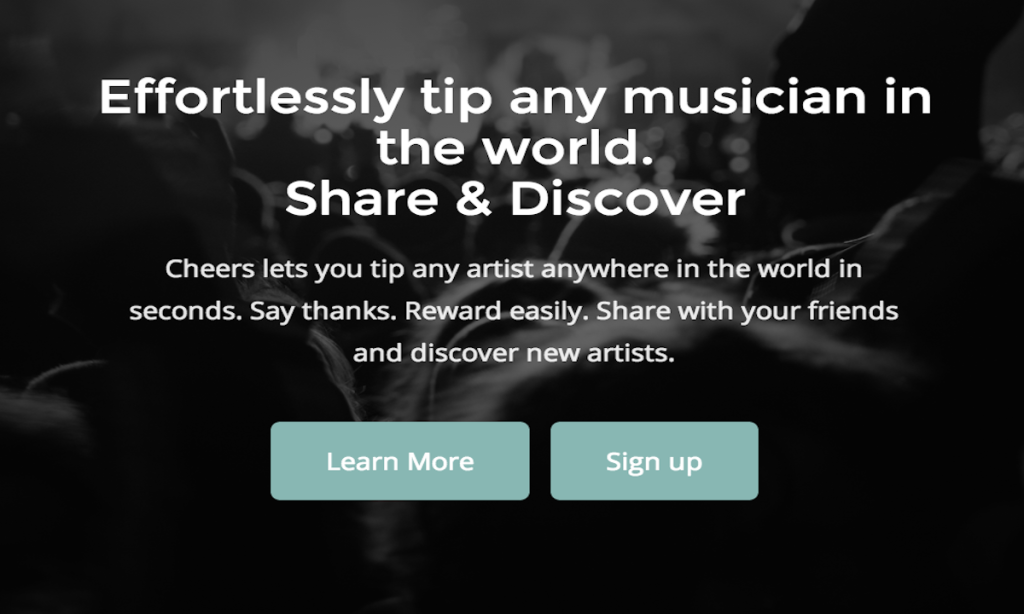Open the Sign up button
The image size is (1024, 614).
(x=654, y=461)
